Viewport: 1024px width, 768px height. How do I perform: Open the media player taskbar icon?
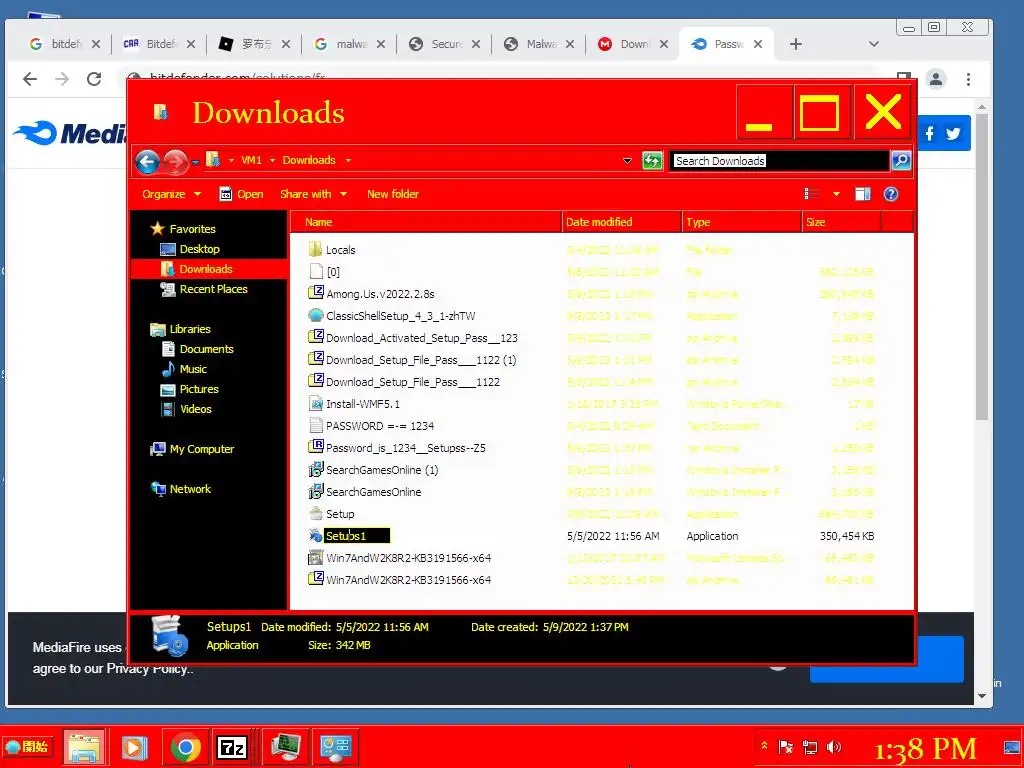(134, 747)
